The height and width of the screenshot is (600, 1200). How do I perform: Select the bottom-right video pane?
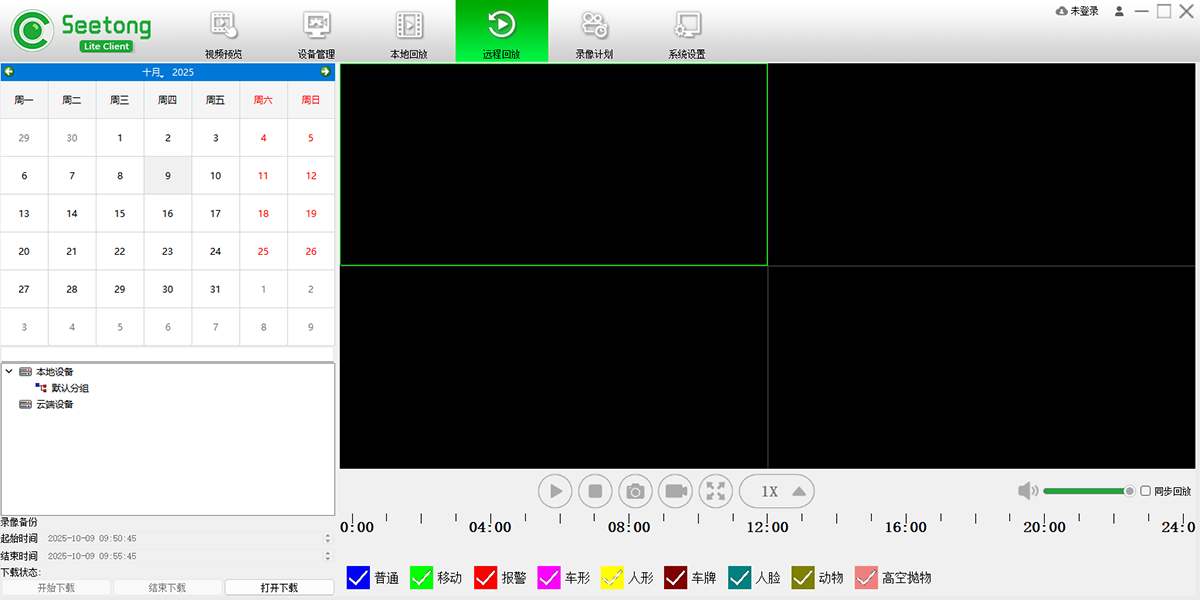tap(984, 367)
